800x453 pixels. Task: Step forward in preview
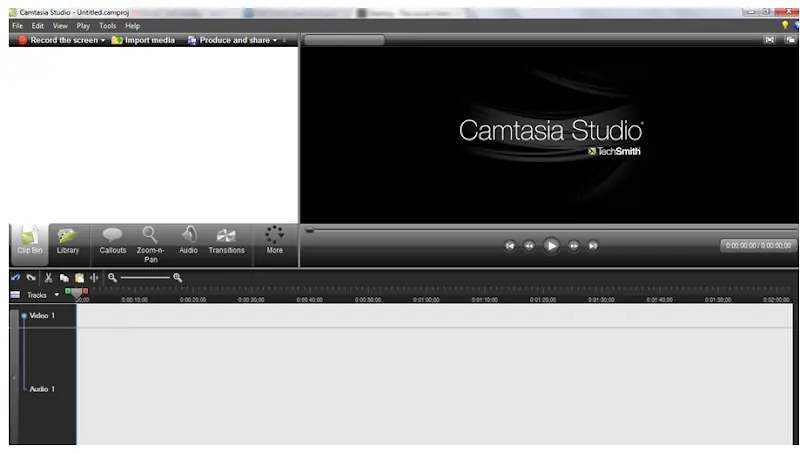tap(573, 246)
